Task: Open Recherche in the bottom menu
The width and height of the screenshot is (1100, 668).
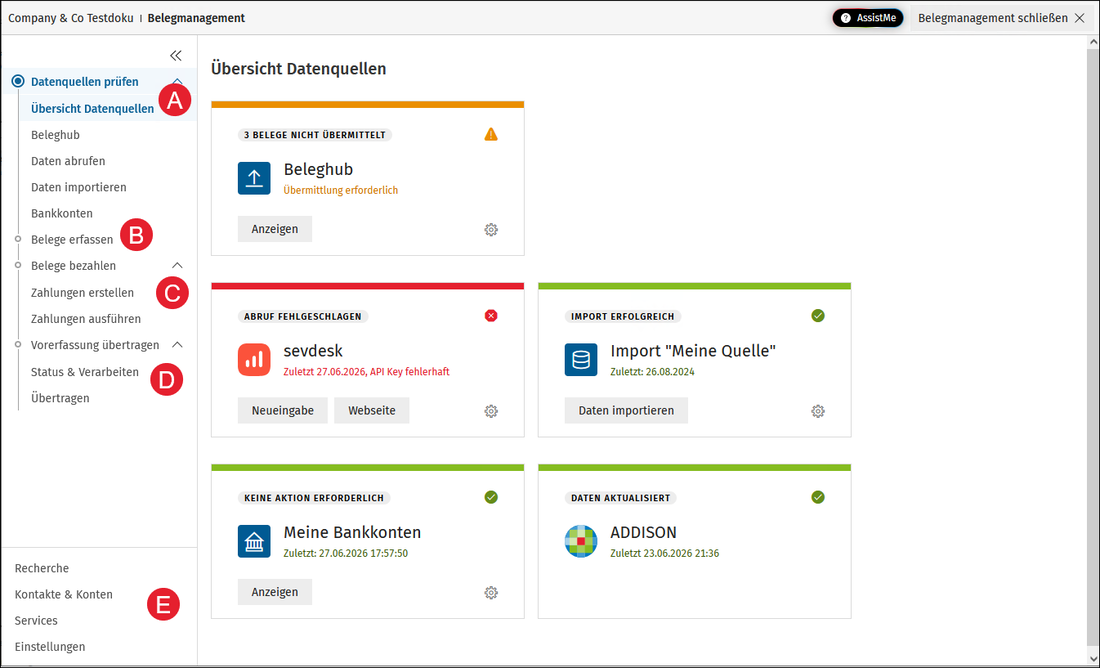Action: 41,568
